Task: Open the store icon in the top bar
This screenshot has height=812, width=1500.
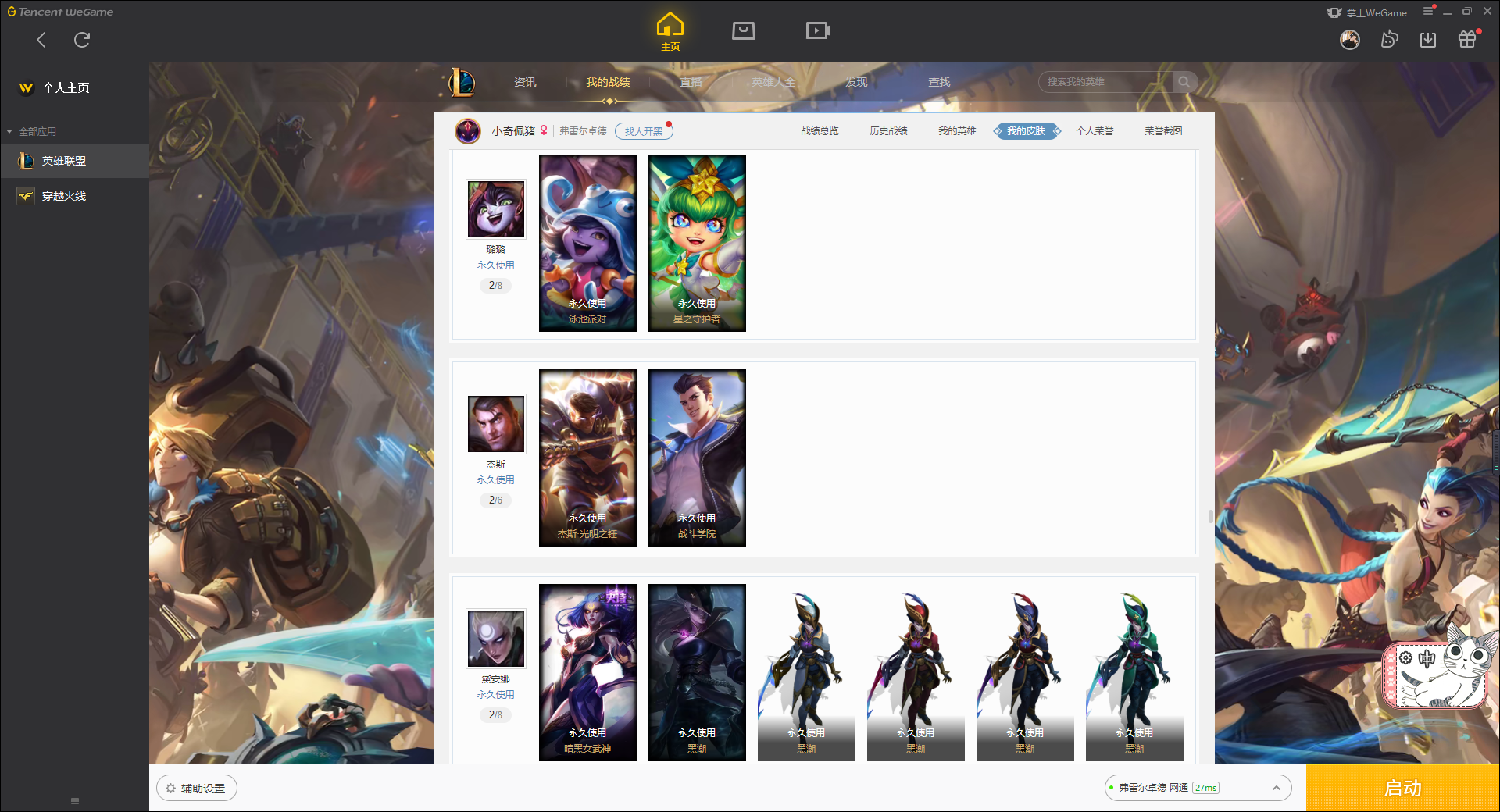Action: click(744, 30)
